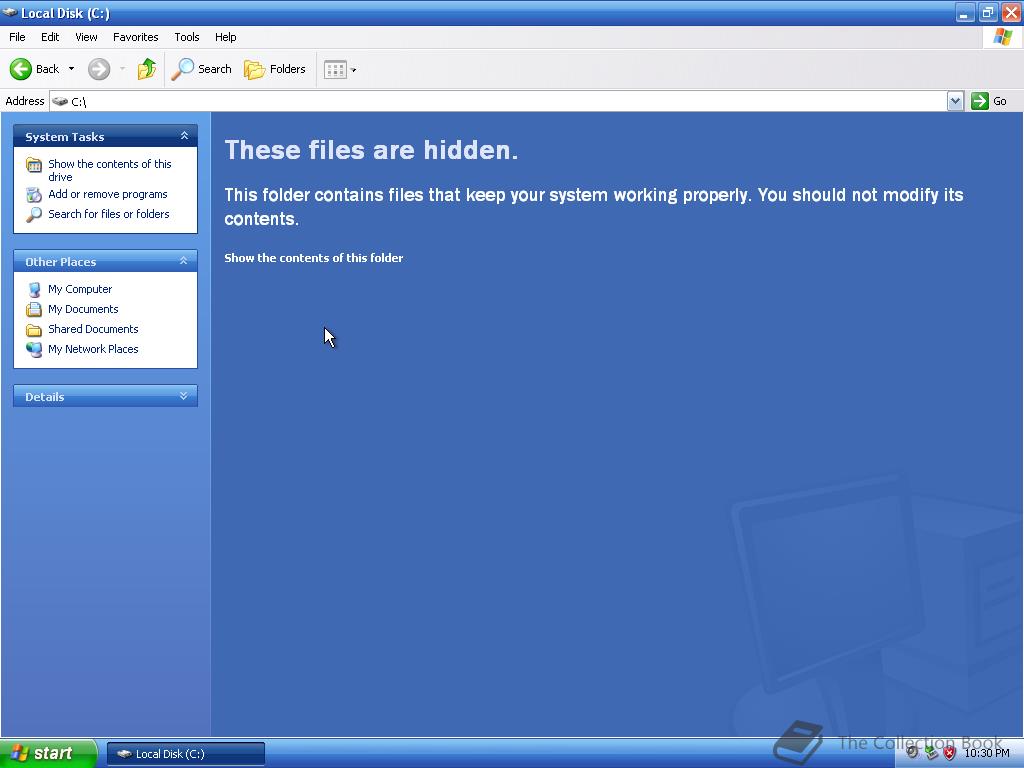The image size is (1024, 768).
Task: Click the drive contents icon in System Tasks
Action: point(34,165)
